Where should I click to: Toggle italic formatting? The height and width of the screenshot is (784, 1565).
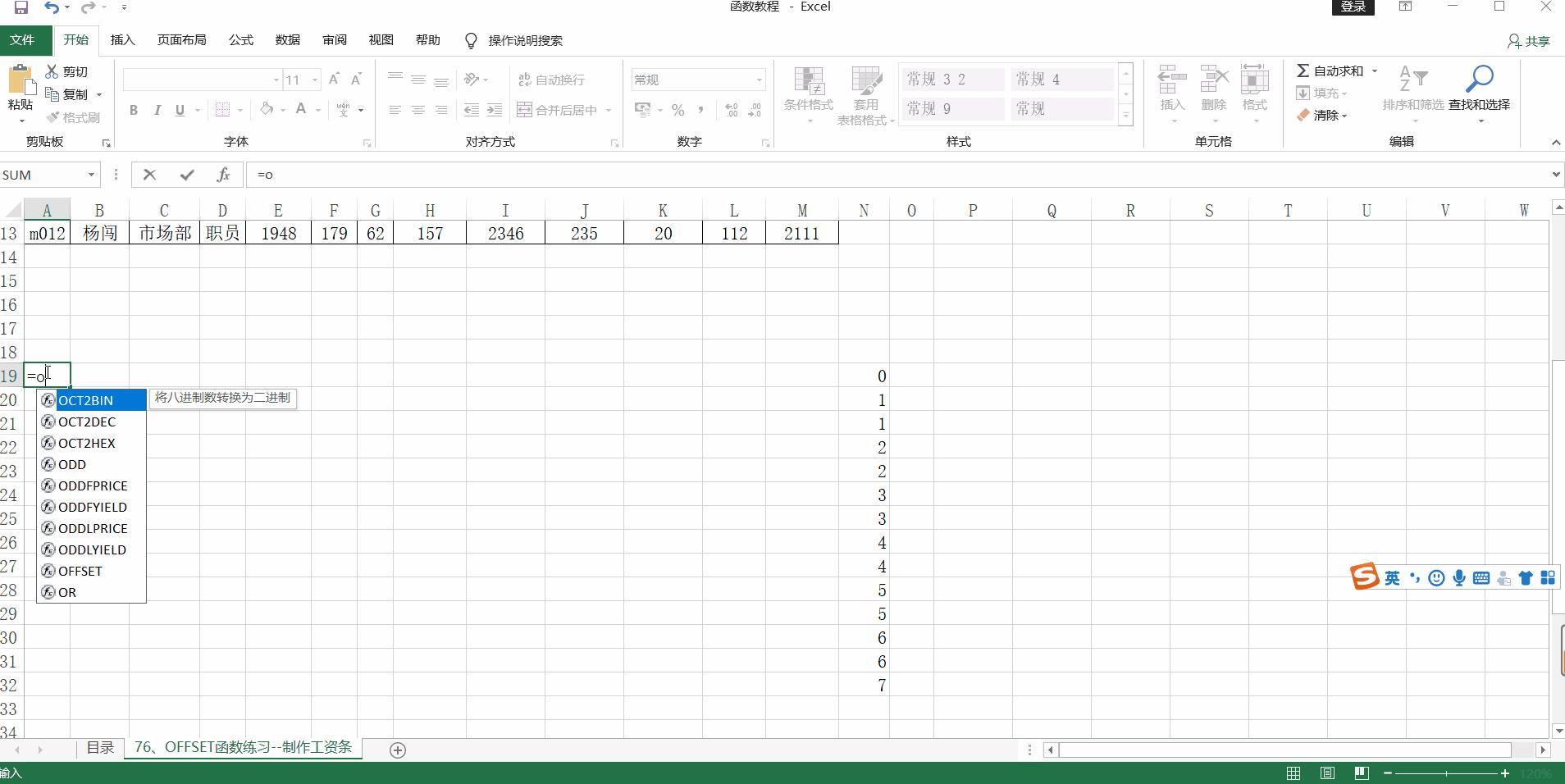[x=157, y=110]
